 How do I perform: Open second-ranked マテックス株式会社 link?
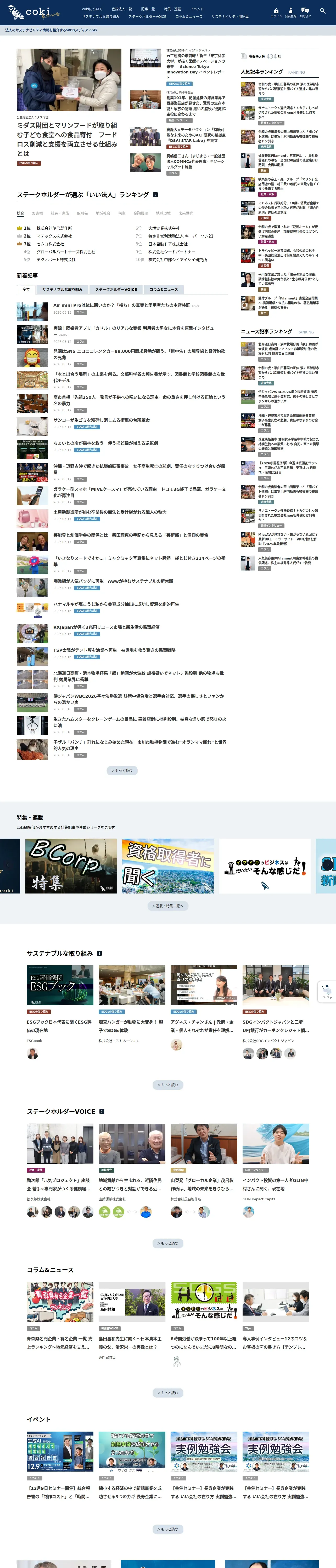click(x=54, y=236)
